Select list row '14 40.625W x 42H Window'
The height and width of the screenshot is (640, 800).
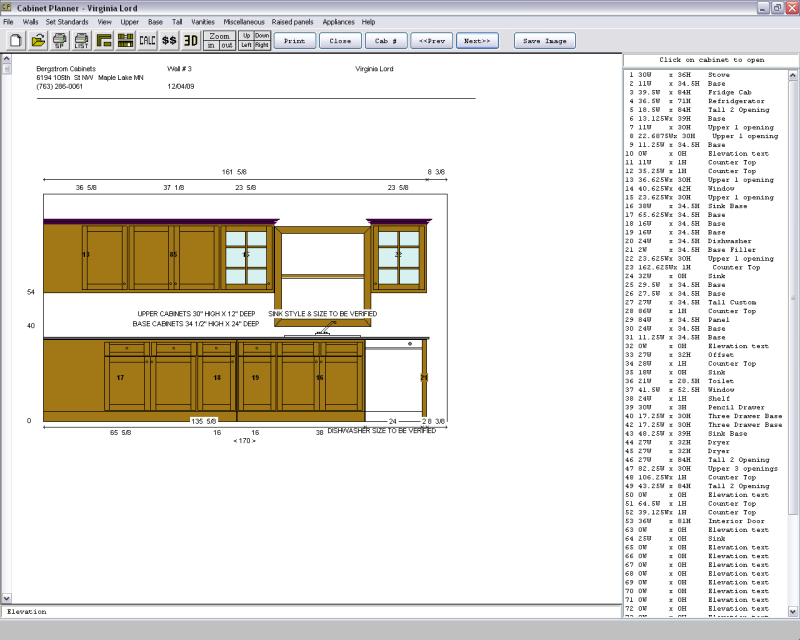click(x=706, y=188)
